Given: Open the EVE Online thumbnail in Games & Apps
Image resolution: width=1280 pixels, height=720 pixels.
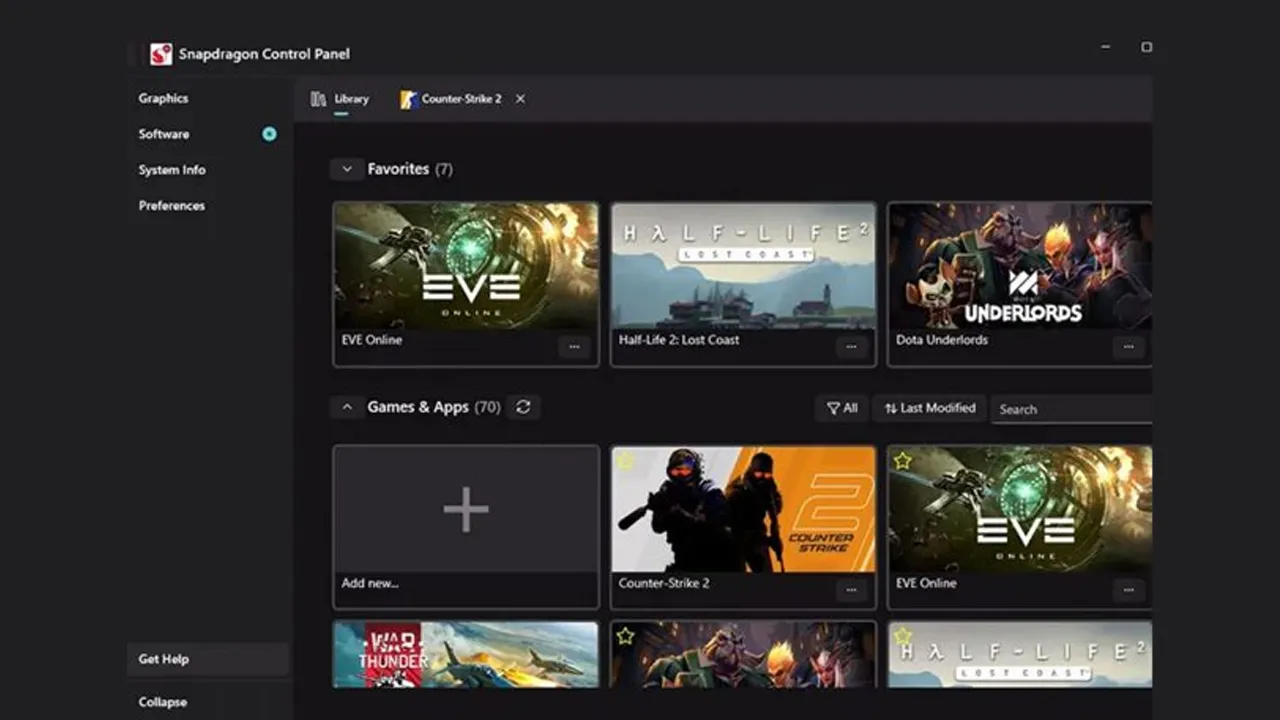Looking at the screenshot, I should coord(1020,510).
